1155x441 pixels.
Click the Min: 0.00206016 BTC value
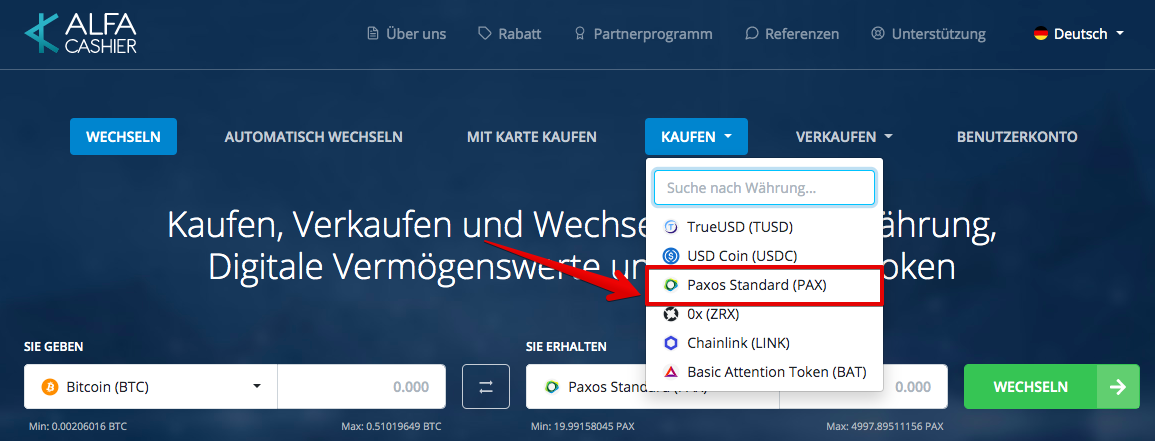pyautogui.click(x=78, y=426)
